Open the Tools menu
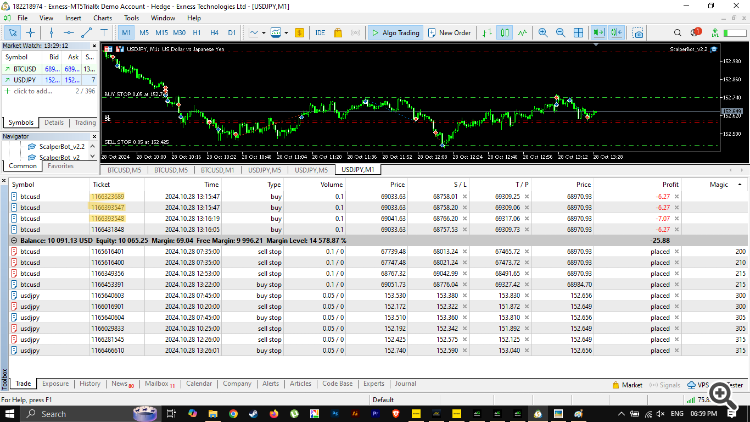Viewport: 750px width, 422px height. tap(131, 18)
